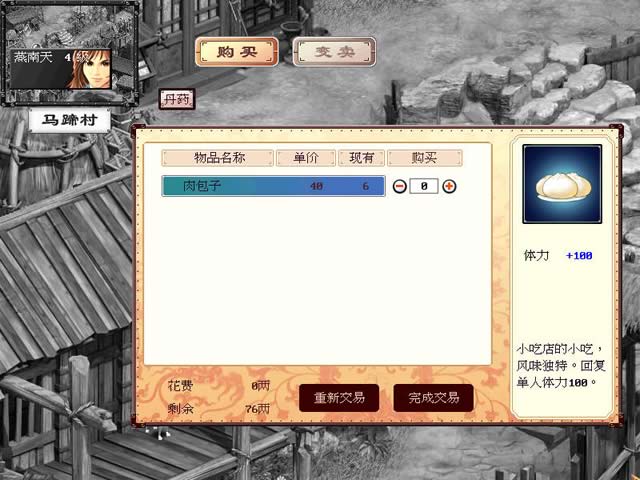640x480 pixels.
Task: Click the minus icon to decrease quantity
Action: [400, 187]
